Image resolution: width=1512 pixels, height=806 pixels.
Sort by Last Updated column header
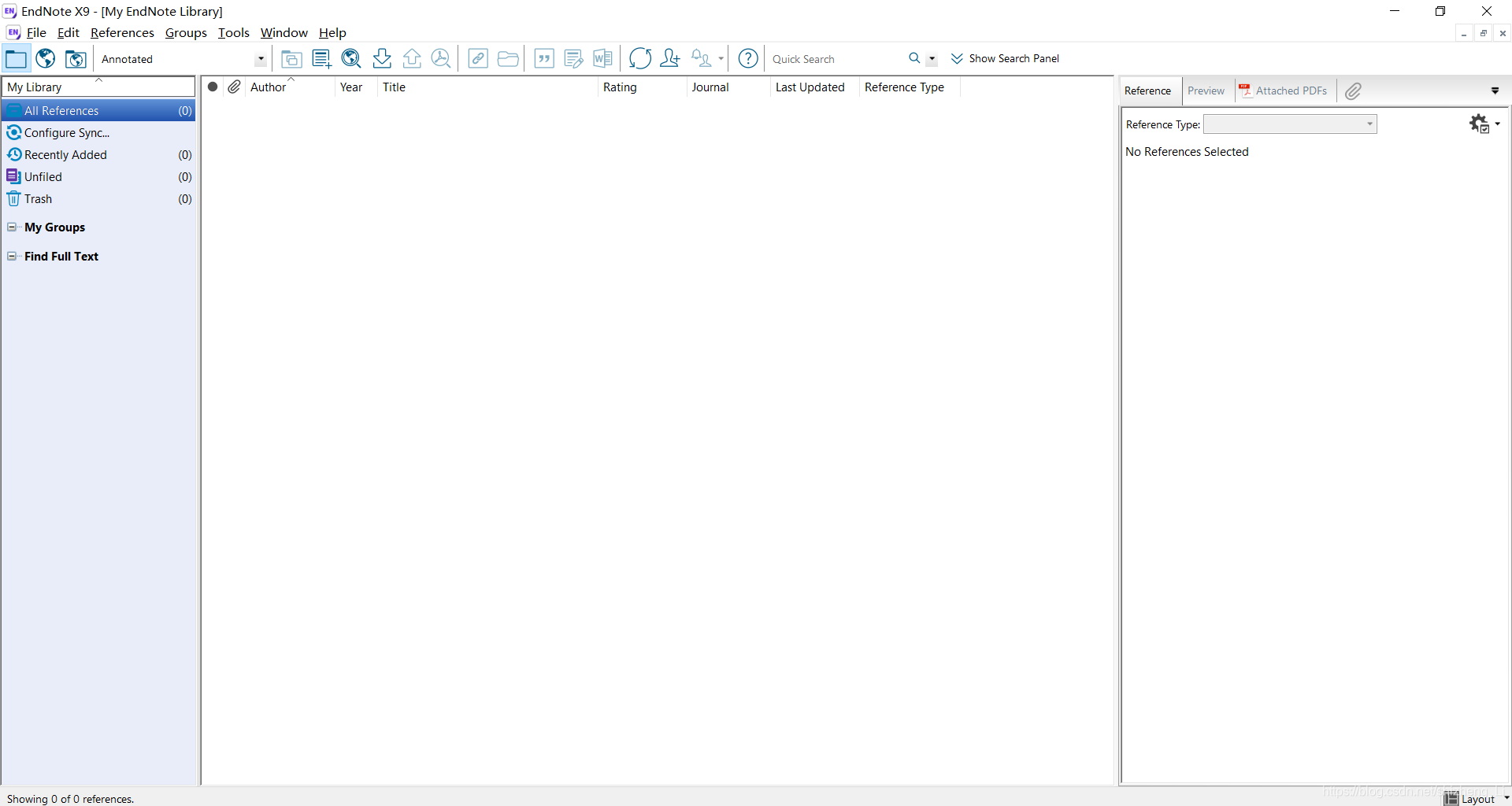814,87
